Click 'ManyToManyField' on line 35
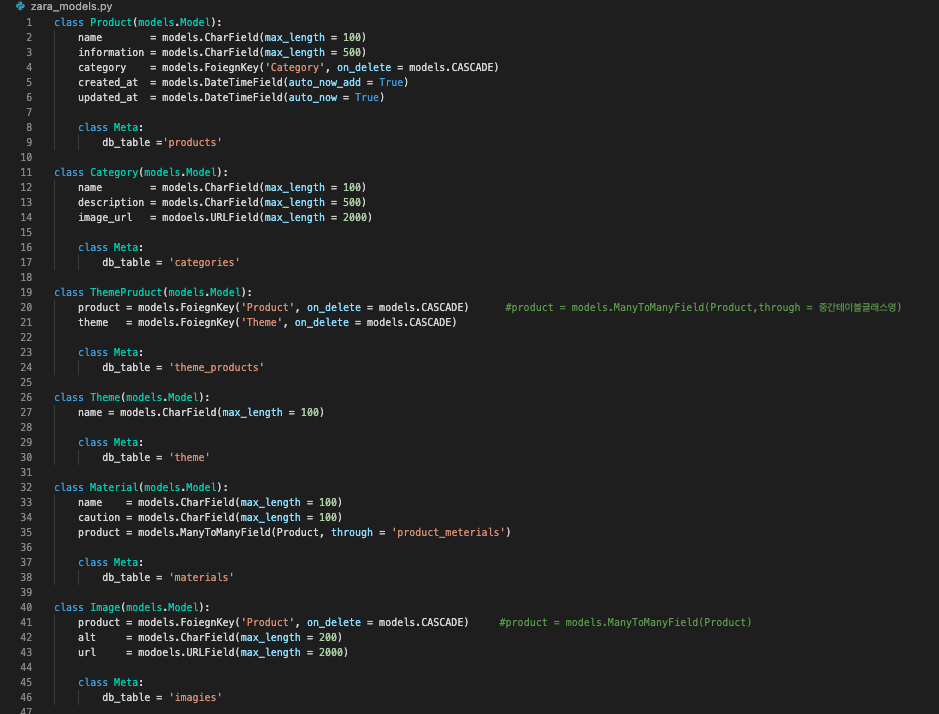This screenshot has width=939, height=714. [225, 532]
